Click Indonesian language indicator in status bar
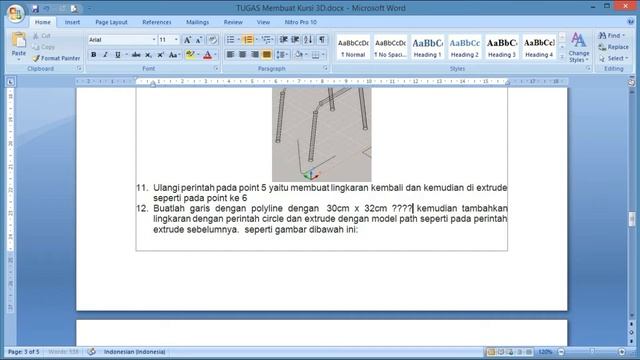Image resolution: width=640 pixels, height=360 pixels. (134, 352)
